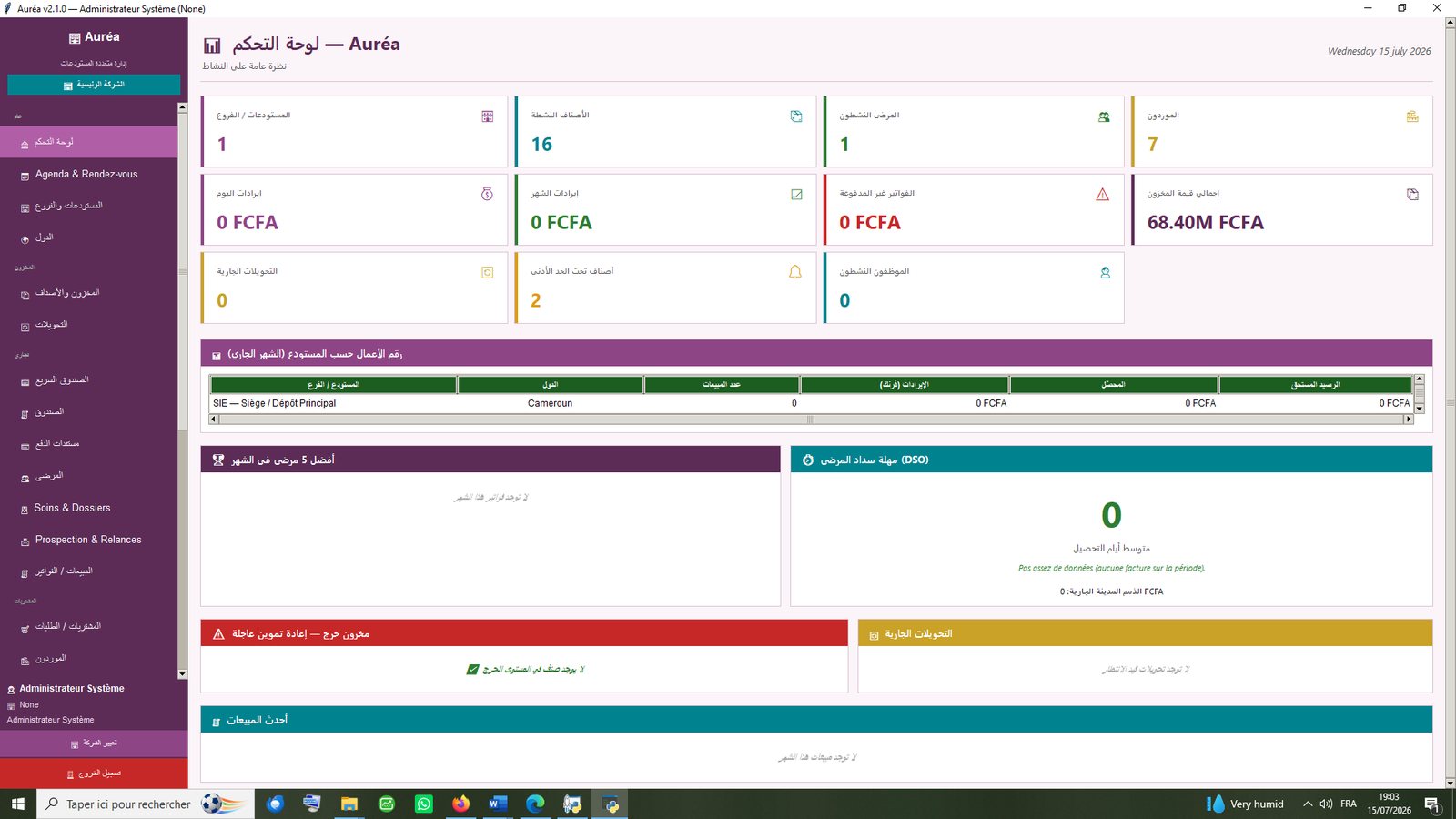The image size is (1456, 819).
Task: Click the Cameroun cell in the table
Action: coord(550,403)
